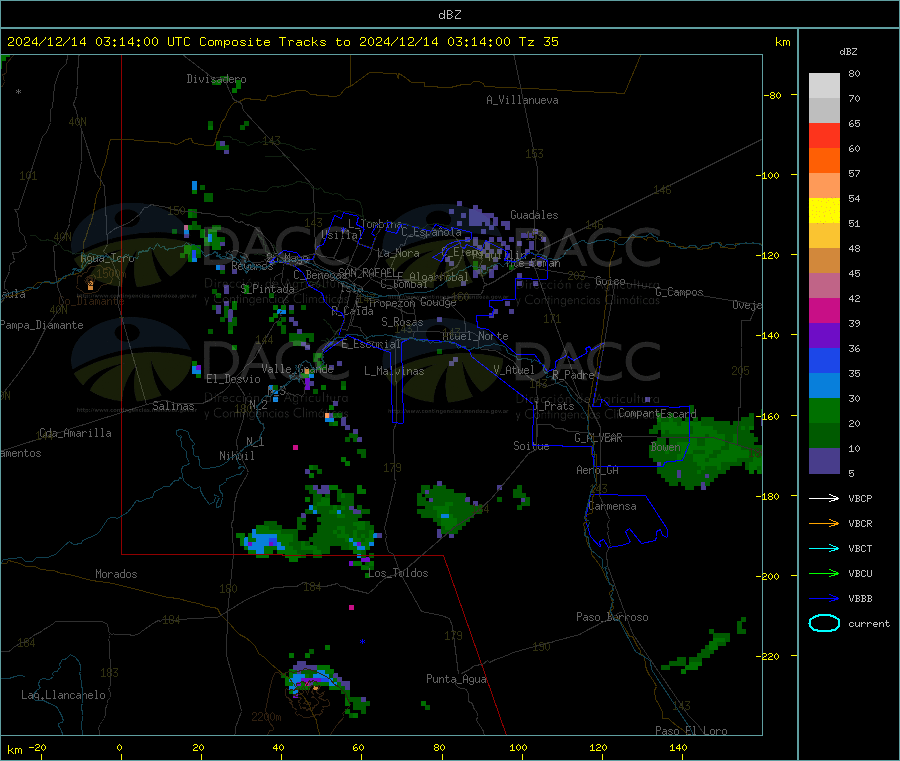
Task: Click the 'V_Atuel' place label
Action: click(x=514, y=370)
